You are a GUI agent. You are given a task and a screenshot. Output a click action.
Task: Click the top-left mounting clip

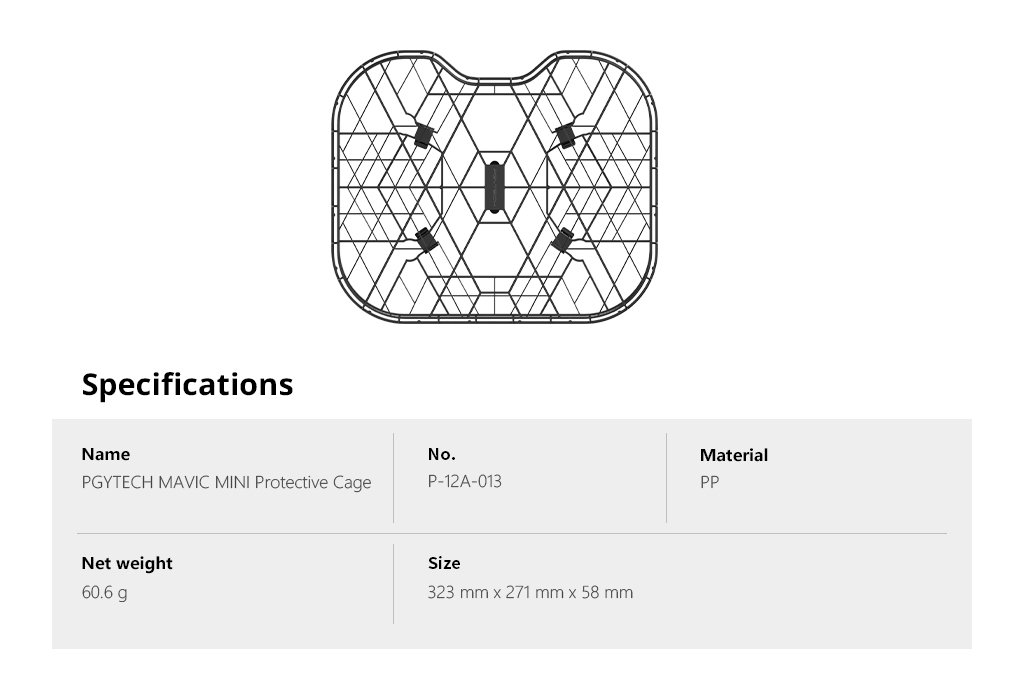[423, 135]
